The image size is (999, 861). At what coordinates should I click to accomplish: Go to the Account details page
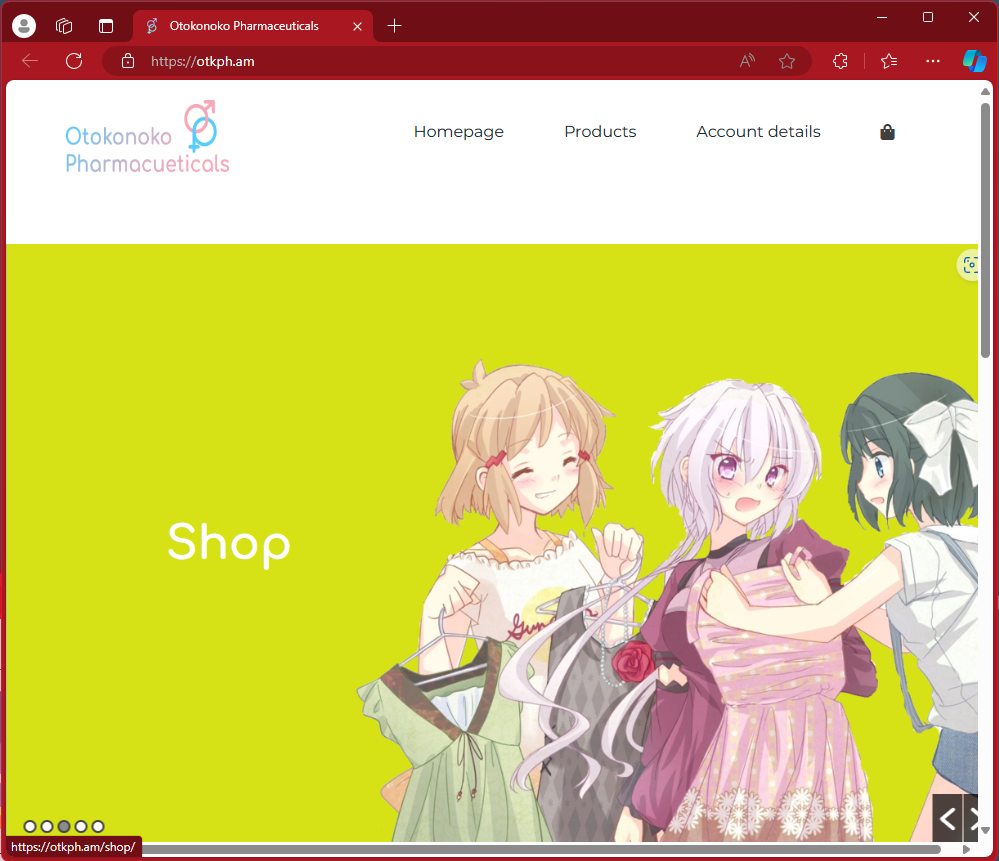coord(758,132)
